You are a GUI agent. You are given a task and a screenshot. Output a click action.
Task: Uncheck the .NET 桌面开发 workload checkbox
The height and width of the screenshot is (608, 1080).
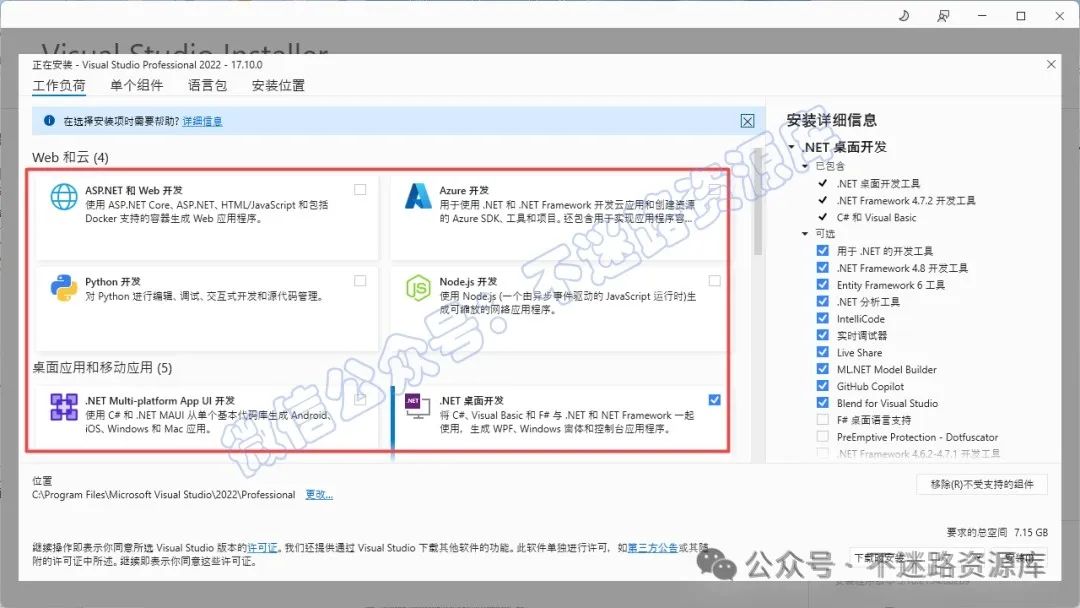[715, 399]
